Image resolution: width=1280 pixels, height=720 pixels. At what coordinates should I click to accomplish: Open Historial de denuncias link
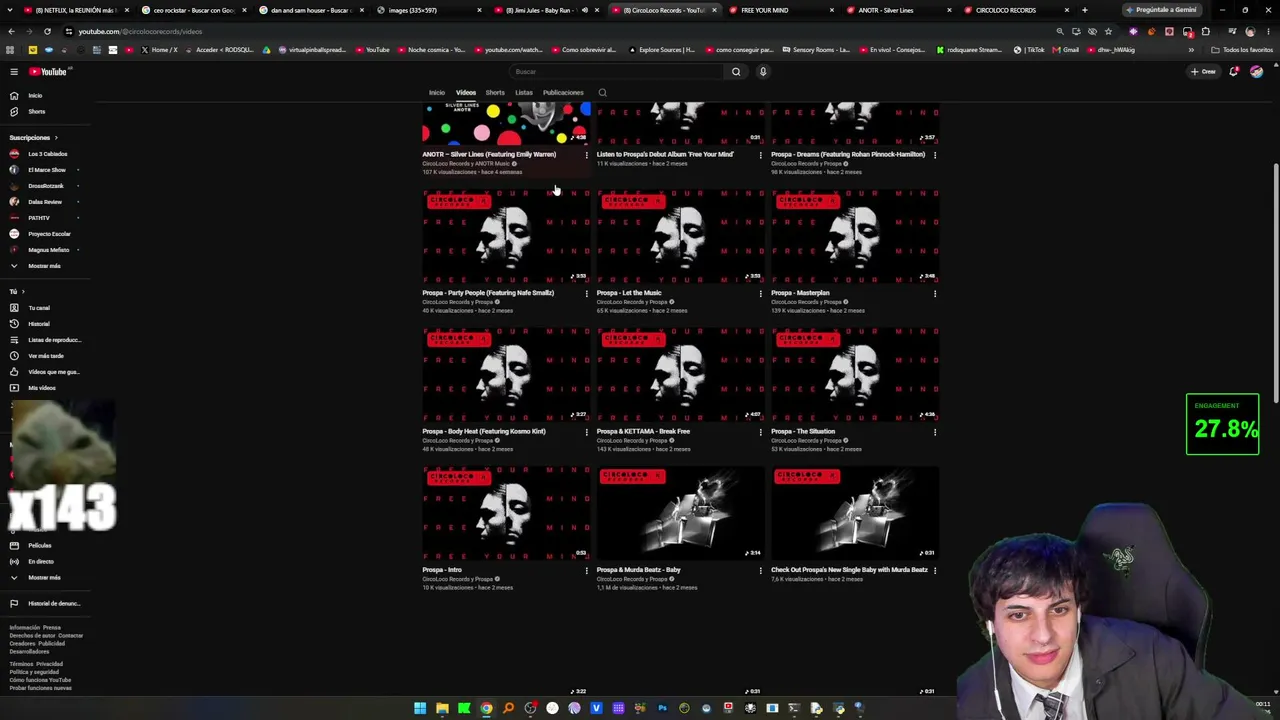pyautogui.click(x=45, y=604)
